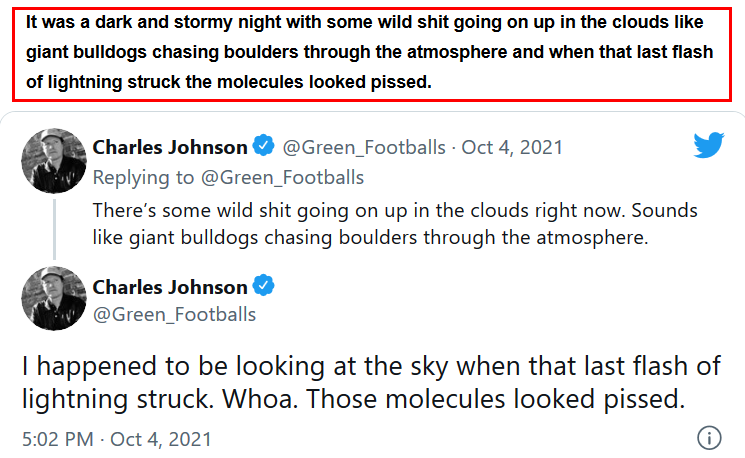Open Charles Johnson name in top tweet
This screenshot has height=458, width=745.
[170, 147]
